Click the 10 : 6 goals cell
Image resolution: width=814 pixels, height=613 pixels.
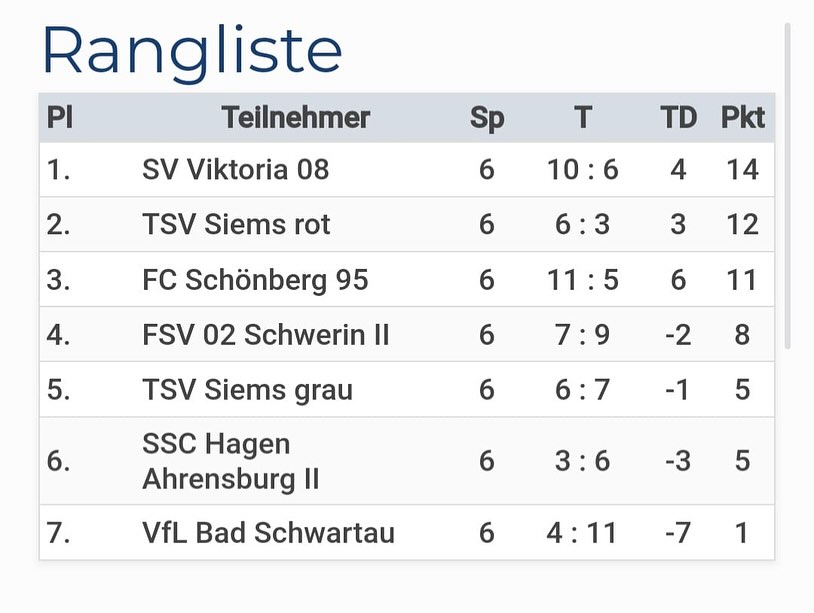click(582, 169)
